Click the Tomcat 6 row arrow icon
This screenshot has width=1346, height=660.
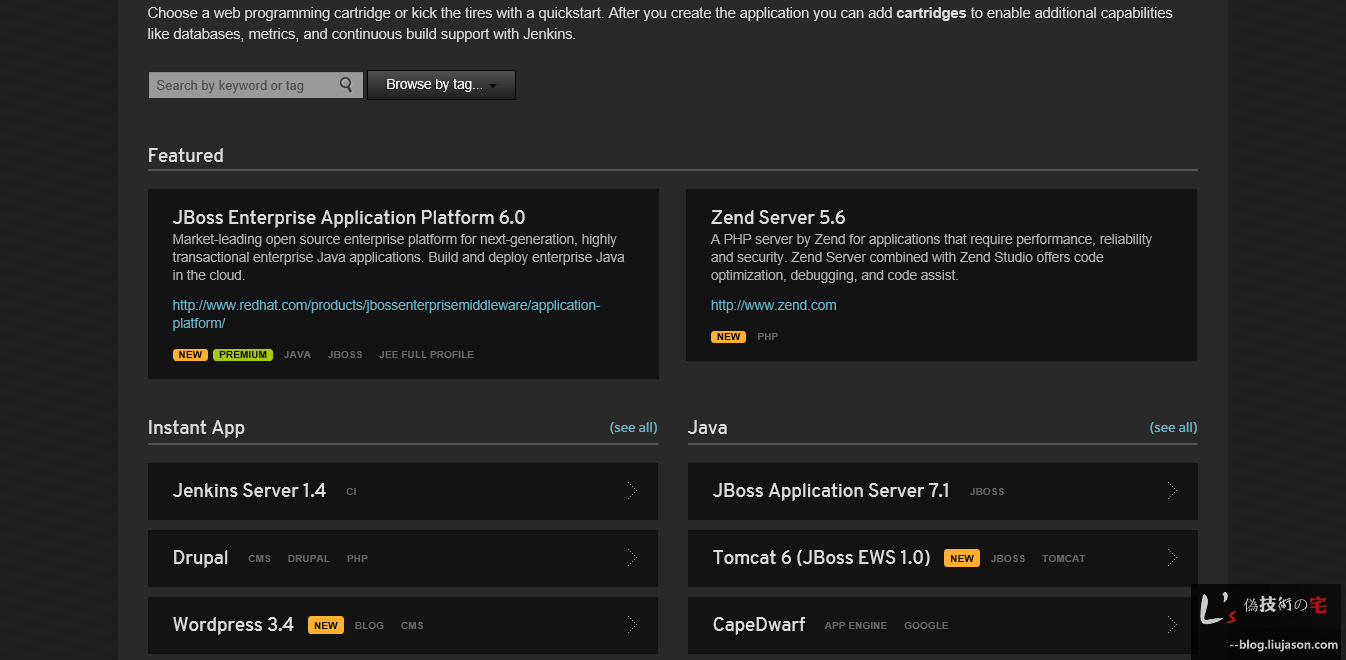click(x=1172, y=558)
